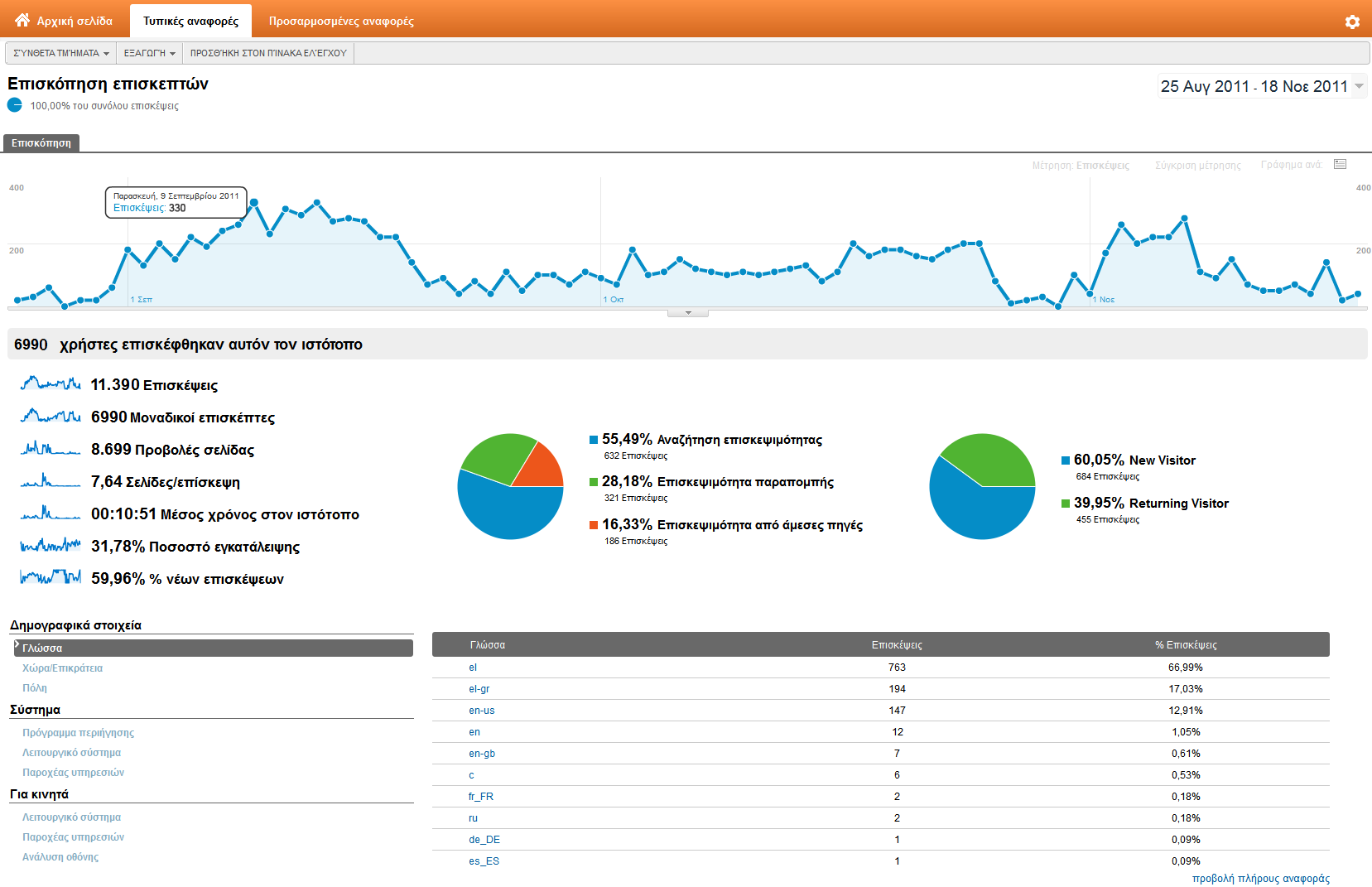Click ΠΡΟΣΘΉΚΗ ΣΤΟΝ ΠΊΝΑΚΑ ΕΛΈΓΧΟΥ button
1372x887 pixels.
click(x=268, y=53)
